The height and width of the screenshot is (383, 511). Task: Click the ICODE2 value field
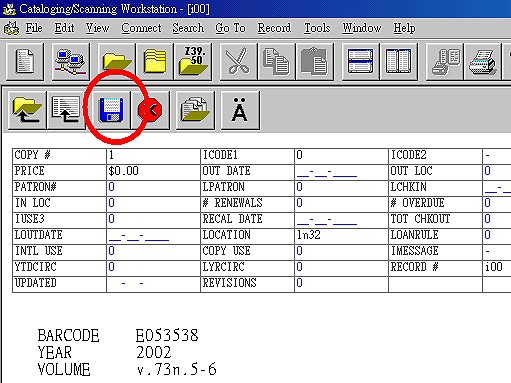497,156
